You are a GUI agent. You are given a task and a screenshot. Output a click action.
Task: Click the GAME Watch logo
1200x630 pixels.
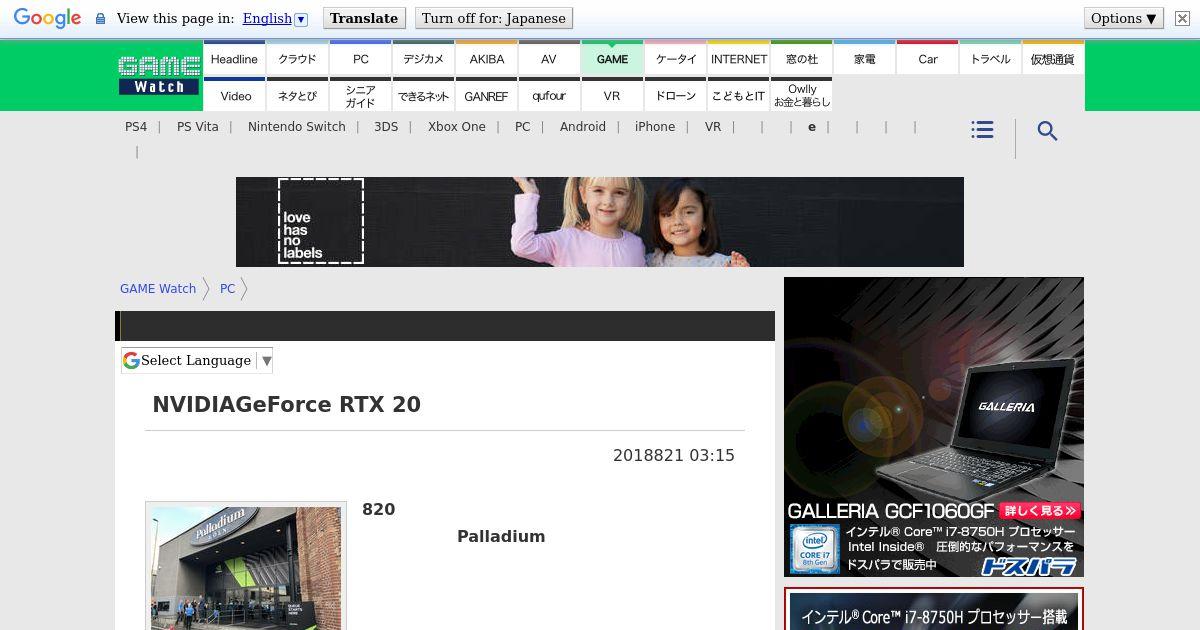point(159,75)
